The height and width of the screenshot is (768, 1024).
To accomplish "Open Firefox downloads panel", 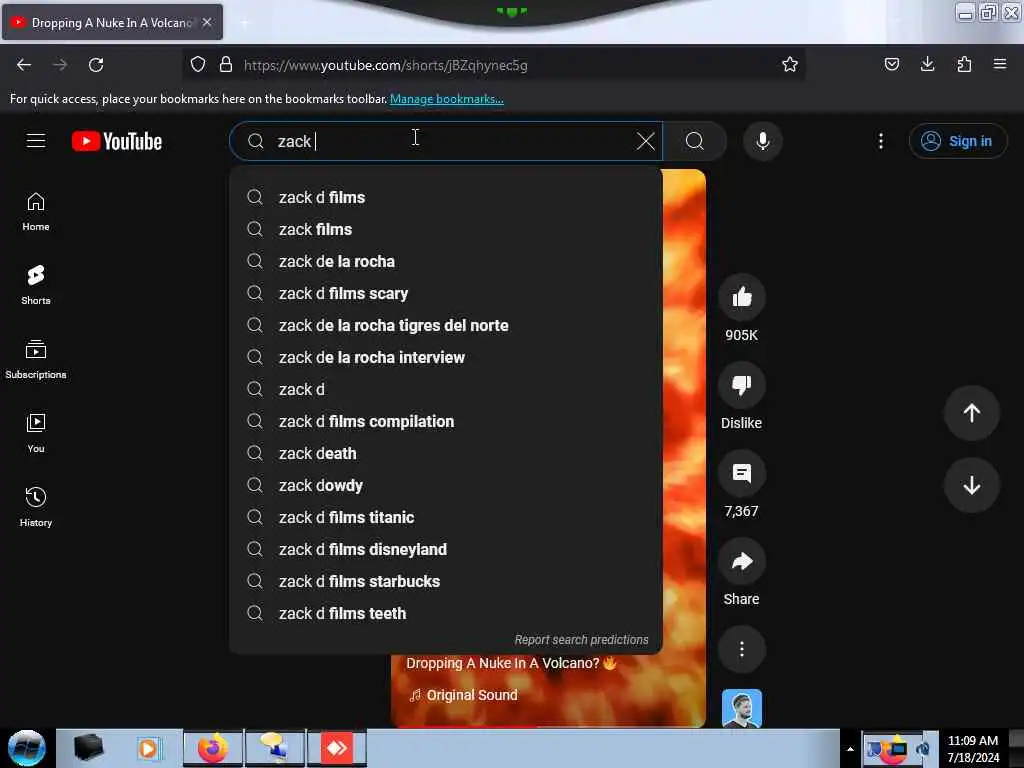I will click(927, 65).
